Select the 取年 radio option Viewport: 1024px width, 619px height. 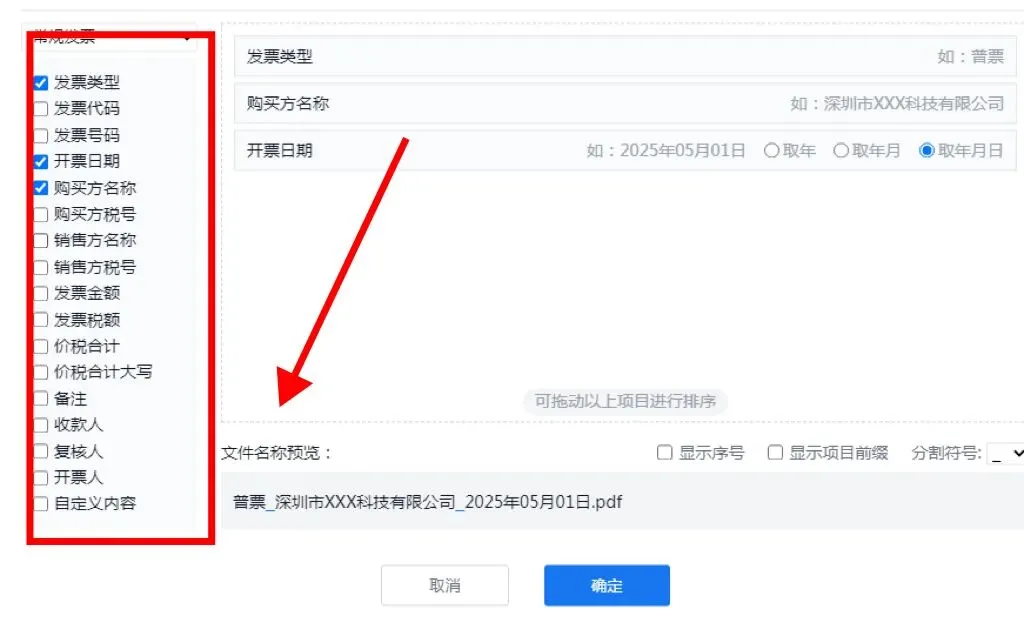click(771, 151)
